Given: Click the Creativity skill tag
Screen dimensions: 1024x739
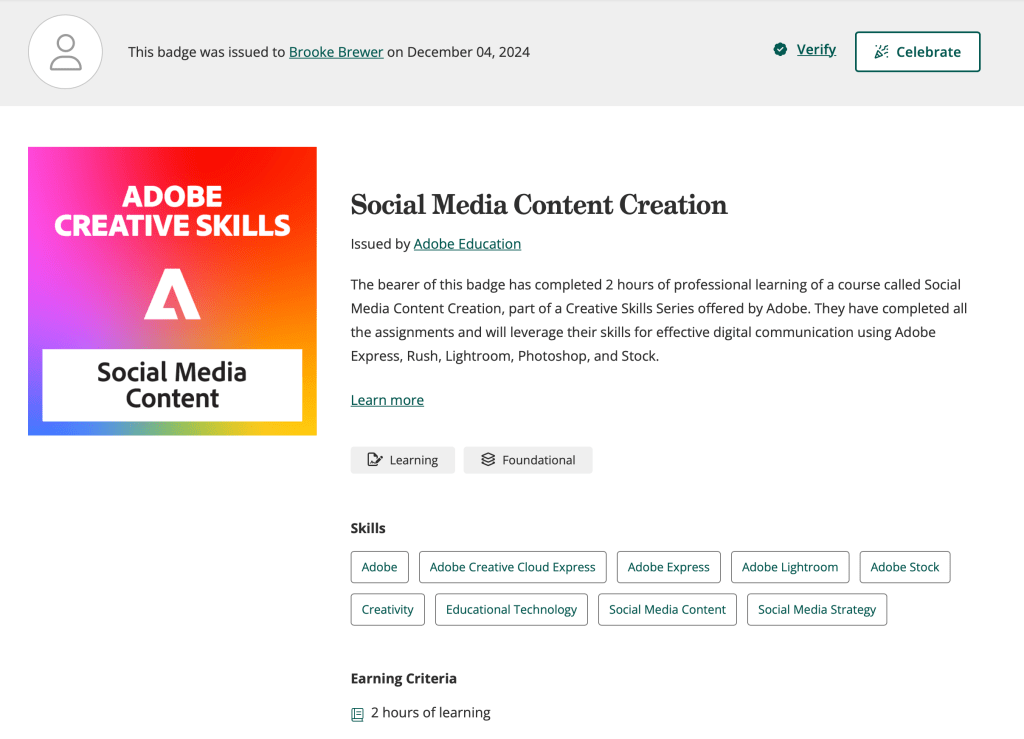Looking at the screenshot, I should pos(388,610).
